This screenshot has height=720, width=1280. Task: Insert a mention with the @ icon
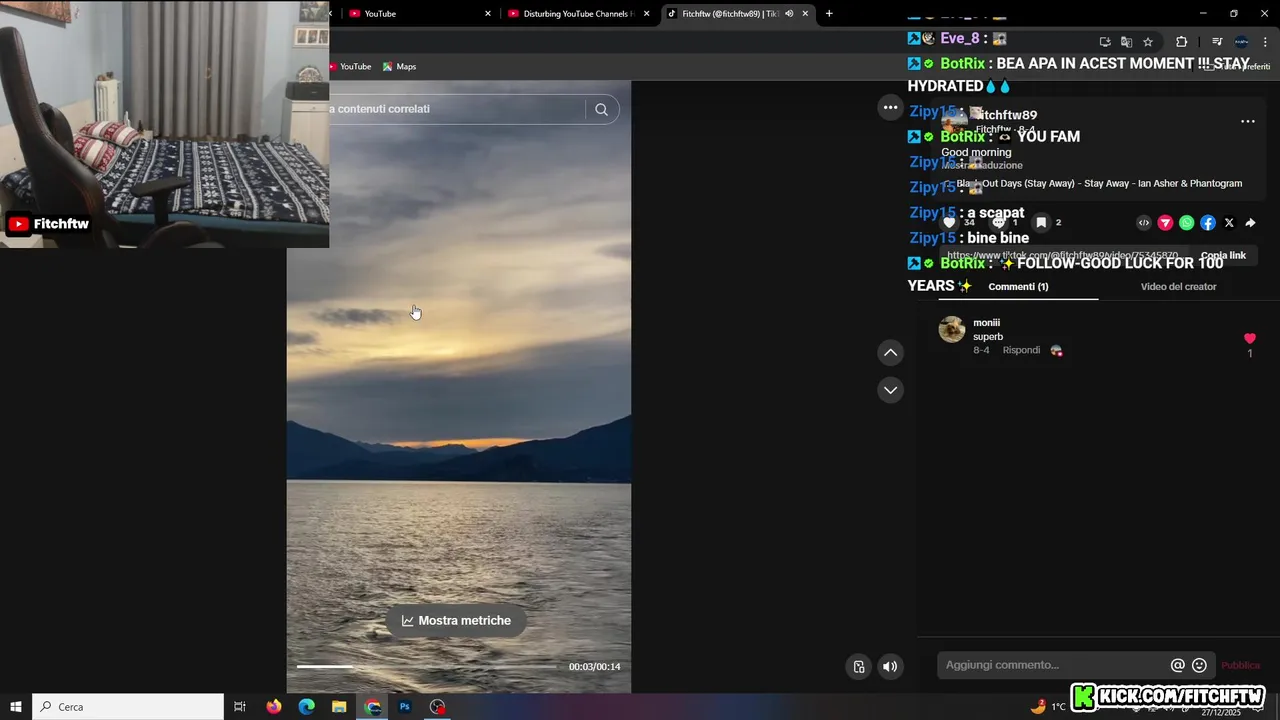point(1178,665)
